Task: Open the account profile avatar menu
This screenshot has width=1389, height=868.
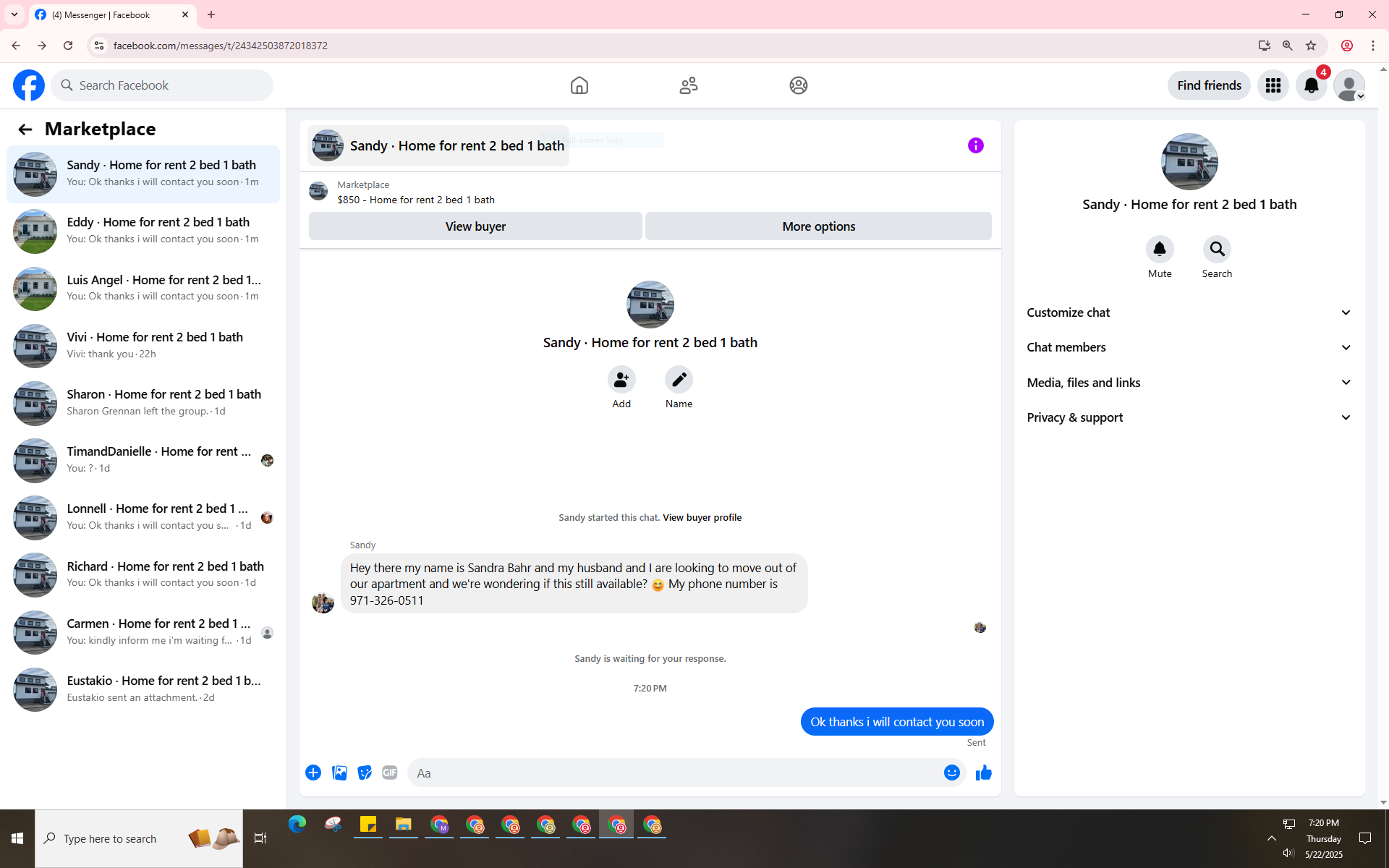Action: tap(1349, 85)
